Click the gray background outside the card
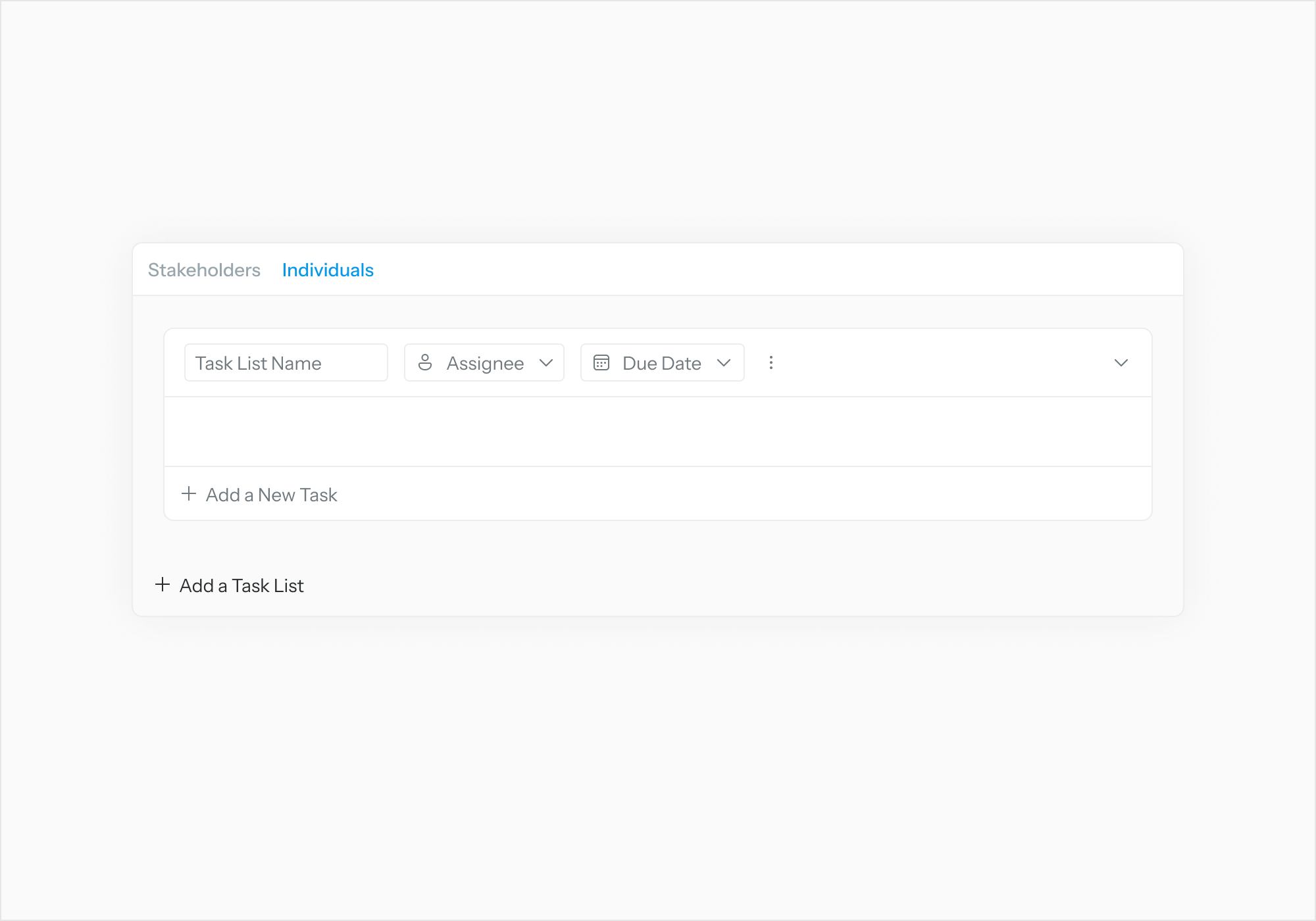 (x=658, y=770)
